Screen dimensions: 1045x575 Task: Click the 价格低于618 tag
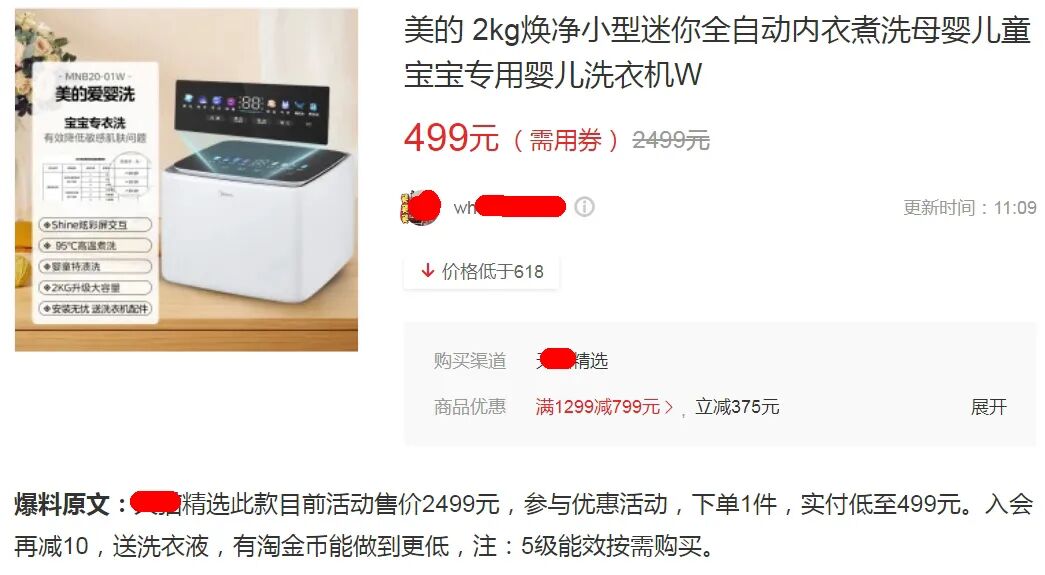(x=481, y=271)
